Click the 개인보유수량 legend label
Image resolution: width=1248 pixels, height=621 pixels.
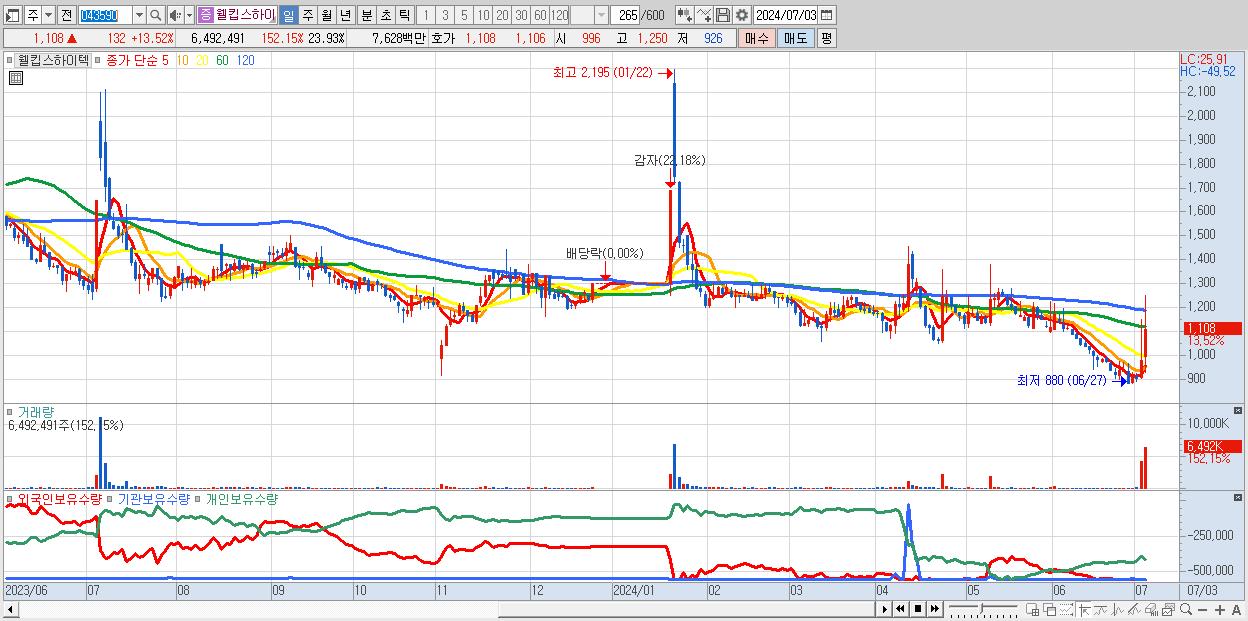242,498
